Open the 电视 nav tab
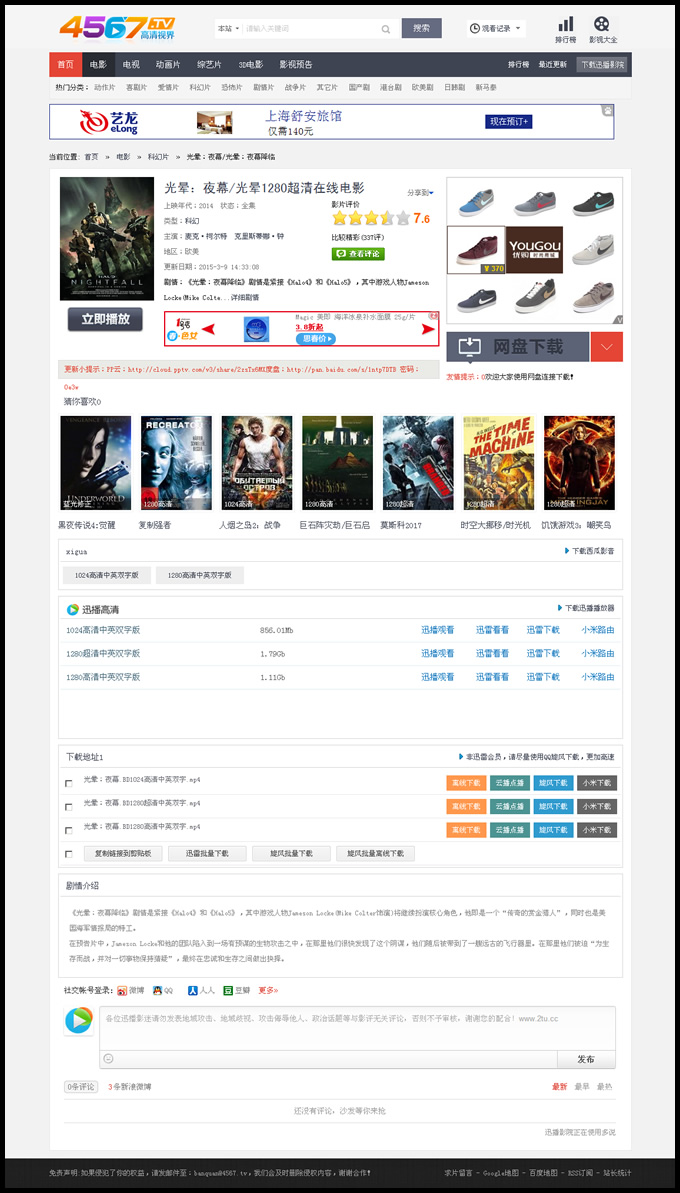Viewport: 680px width, 1193px height. 131,65
